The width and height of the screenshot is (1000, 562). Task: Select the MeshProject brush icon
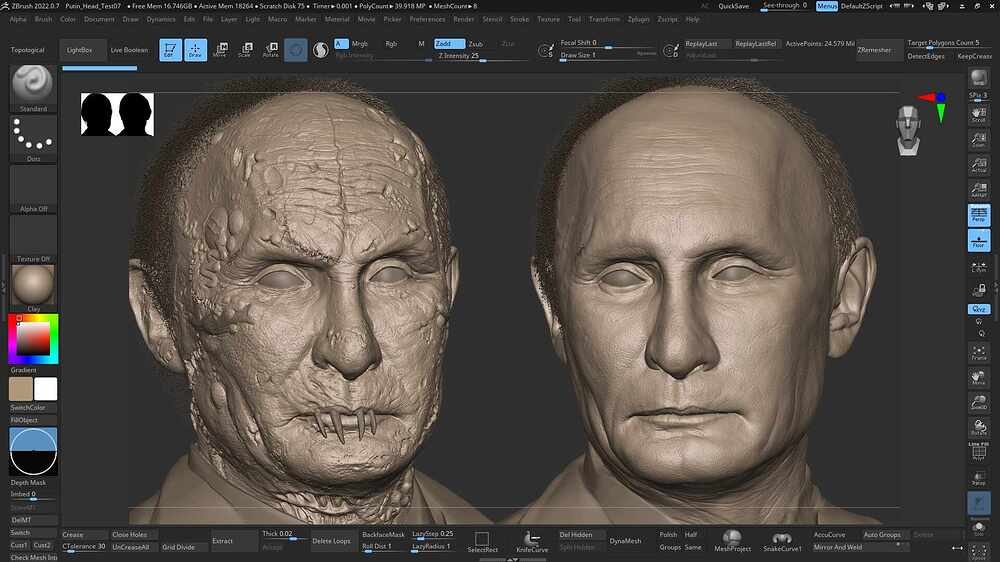coord(732,541)
